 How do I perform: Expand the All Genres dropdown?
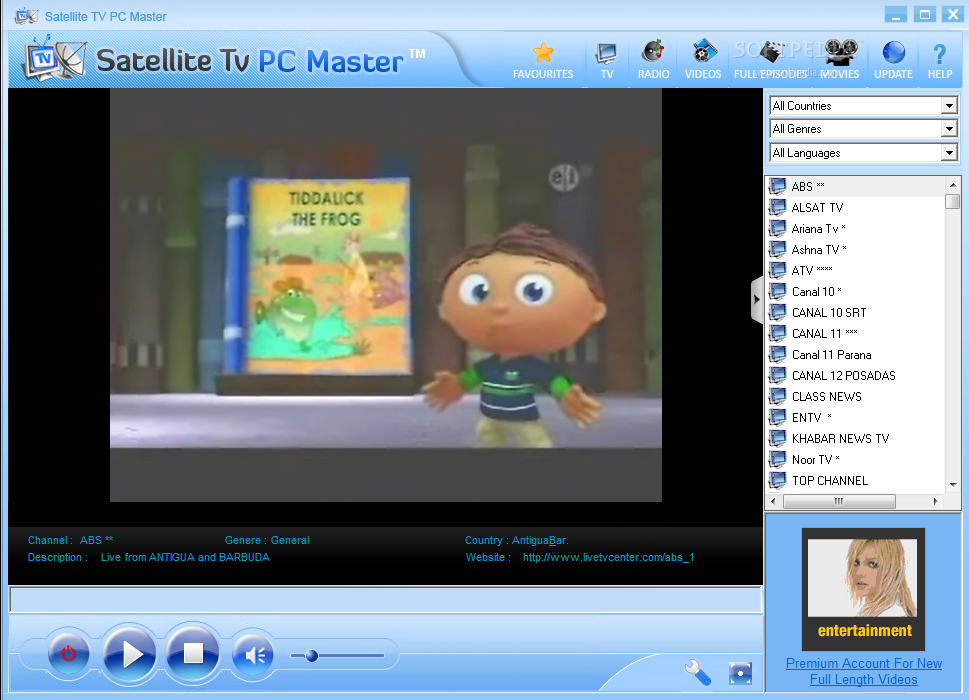click(x=949, y=129)
